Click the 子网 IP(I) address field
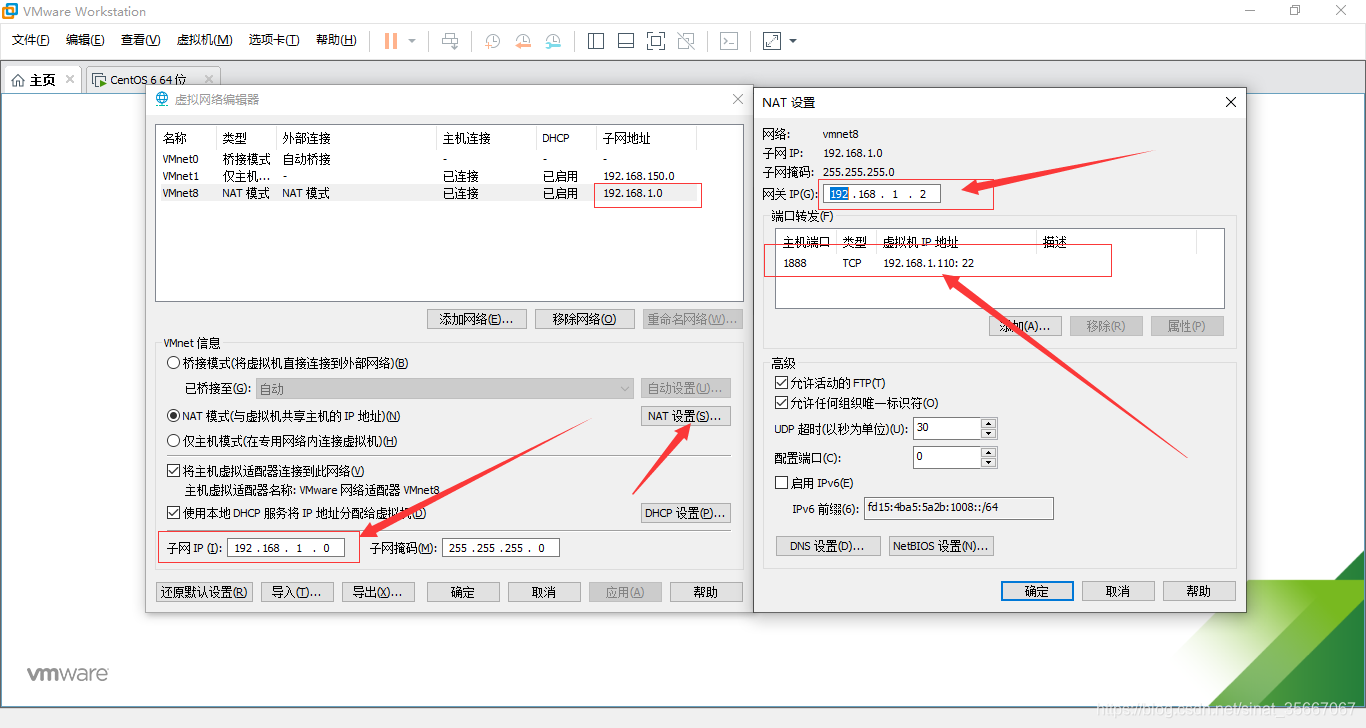This screenshot has height=728, width=1366. 286,548
